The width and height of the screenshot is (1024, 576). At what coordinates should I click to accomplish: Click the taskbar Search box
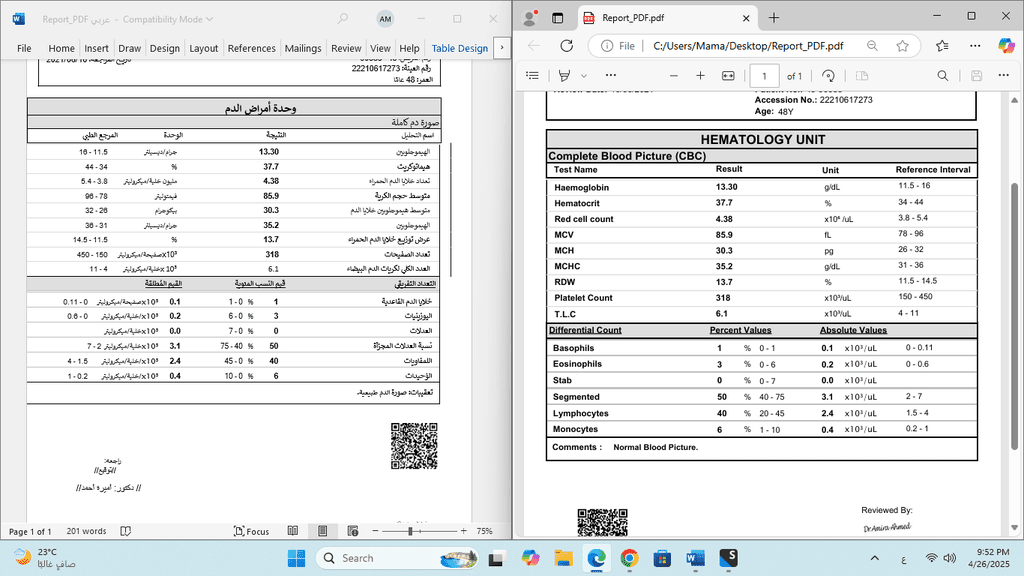point(396,558)
